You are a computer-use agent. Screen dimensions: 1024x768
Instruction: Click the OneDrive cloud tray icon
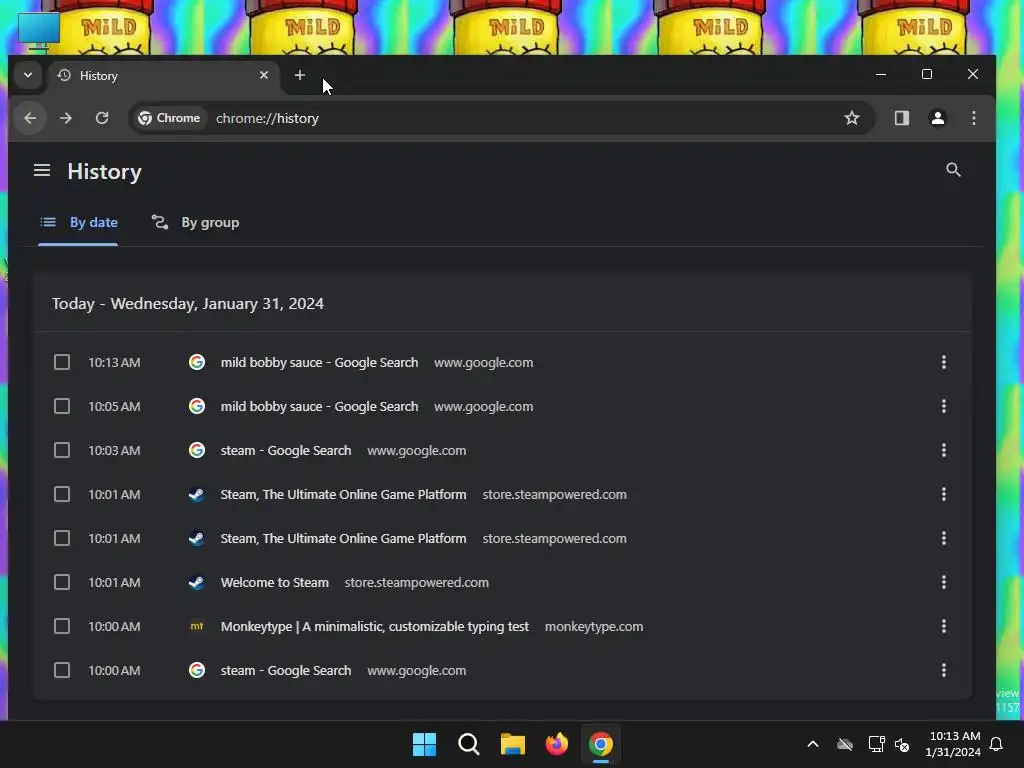[x=845, y=744]
